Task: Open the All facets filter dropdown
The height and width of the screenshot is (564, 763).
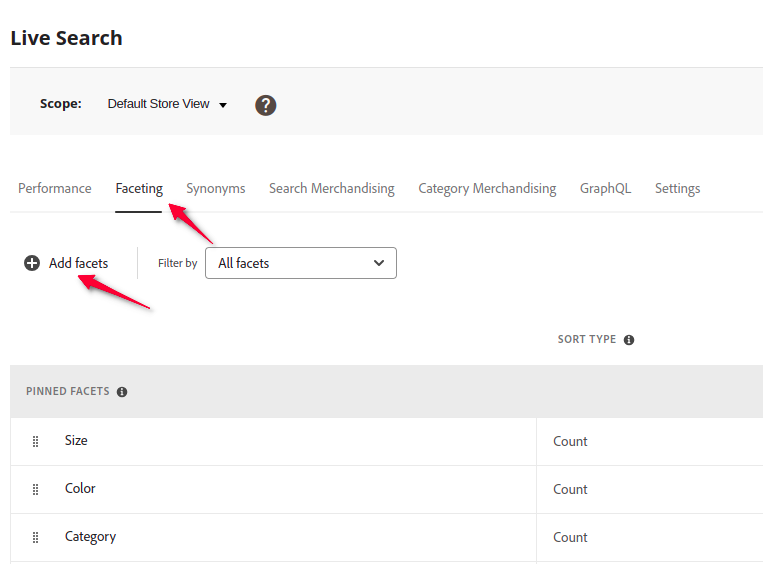Action: [301, 263]
